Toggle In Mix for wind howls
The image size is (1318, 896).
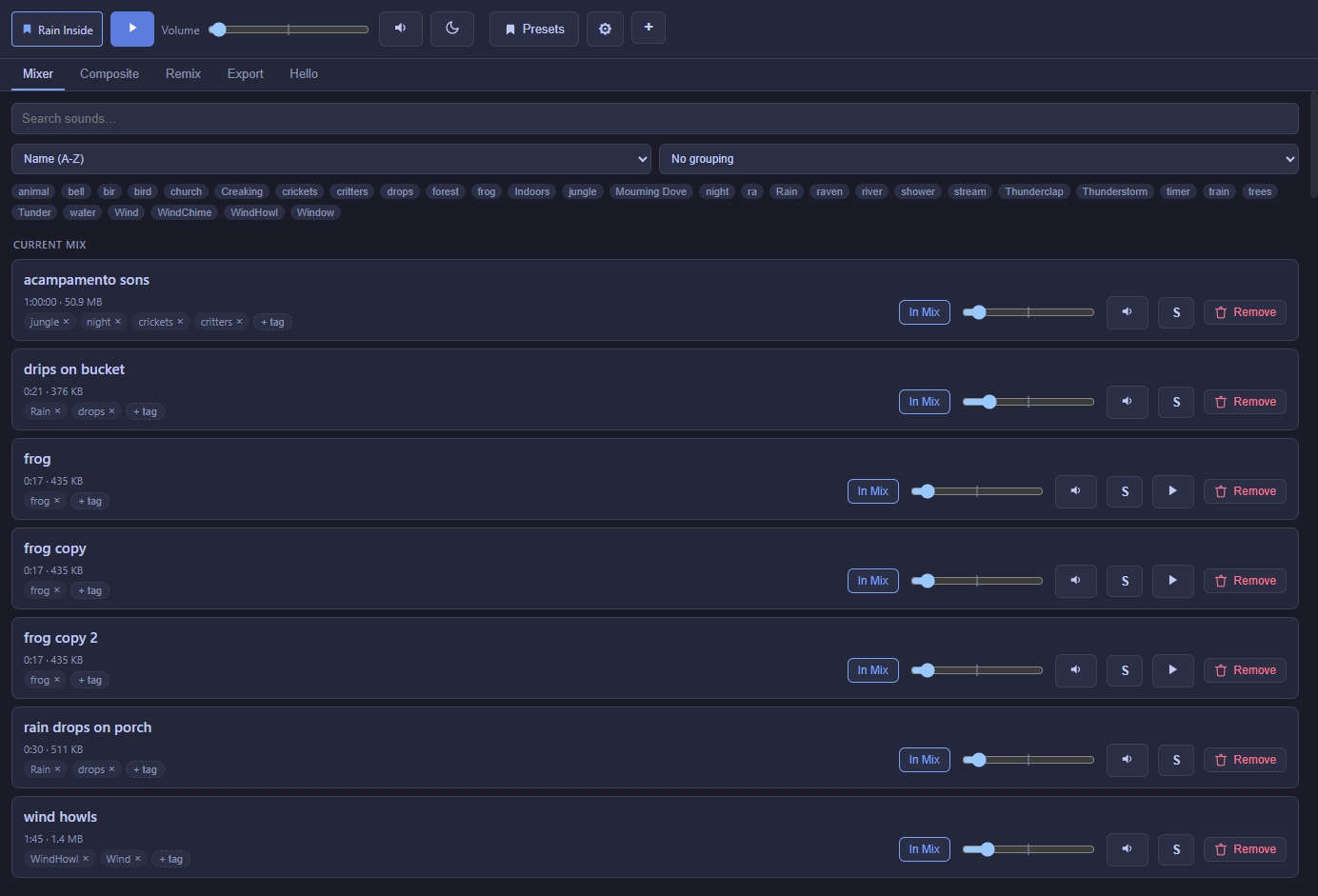[x=925, y=849]
